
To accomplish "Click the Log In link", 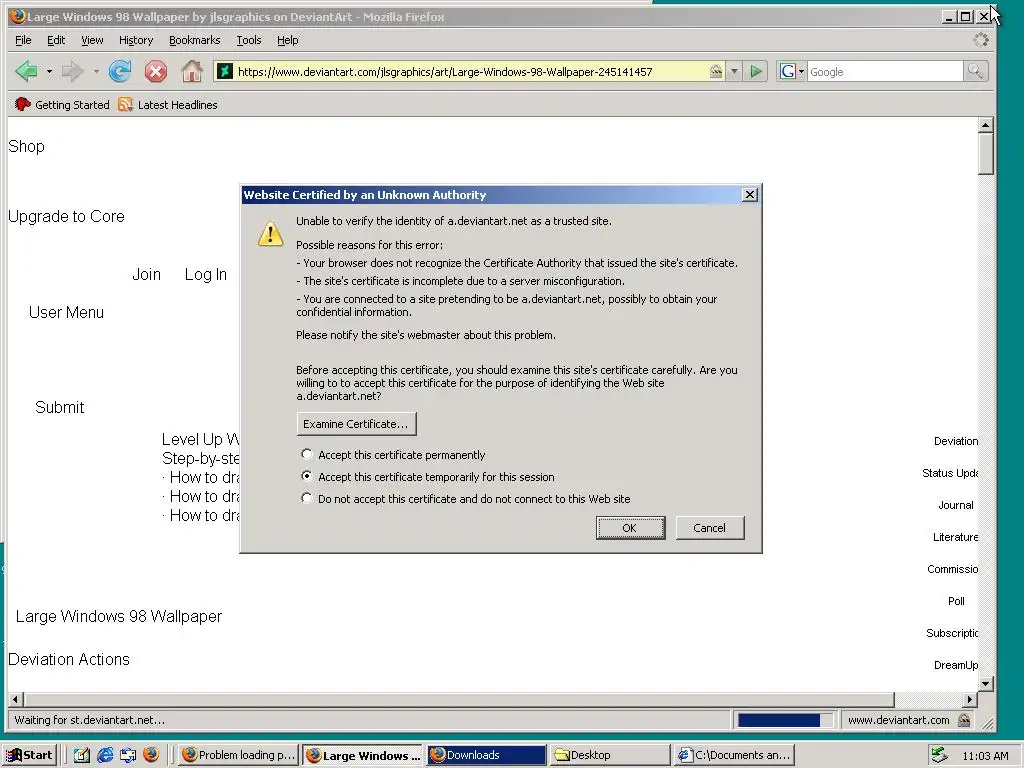I will point(206,274).
